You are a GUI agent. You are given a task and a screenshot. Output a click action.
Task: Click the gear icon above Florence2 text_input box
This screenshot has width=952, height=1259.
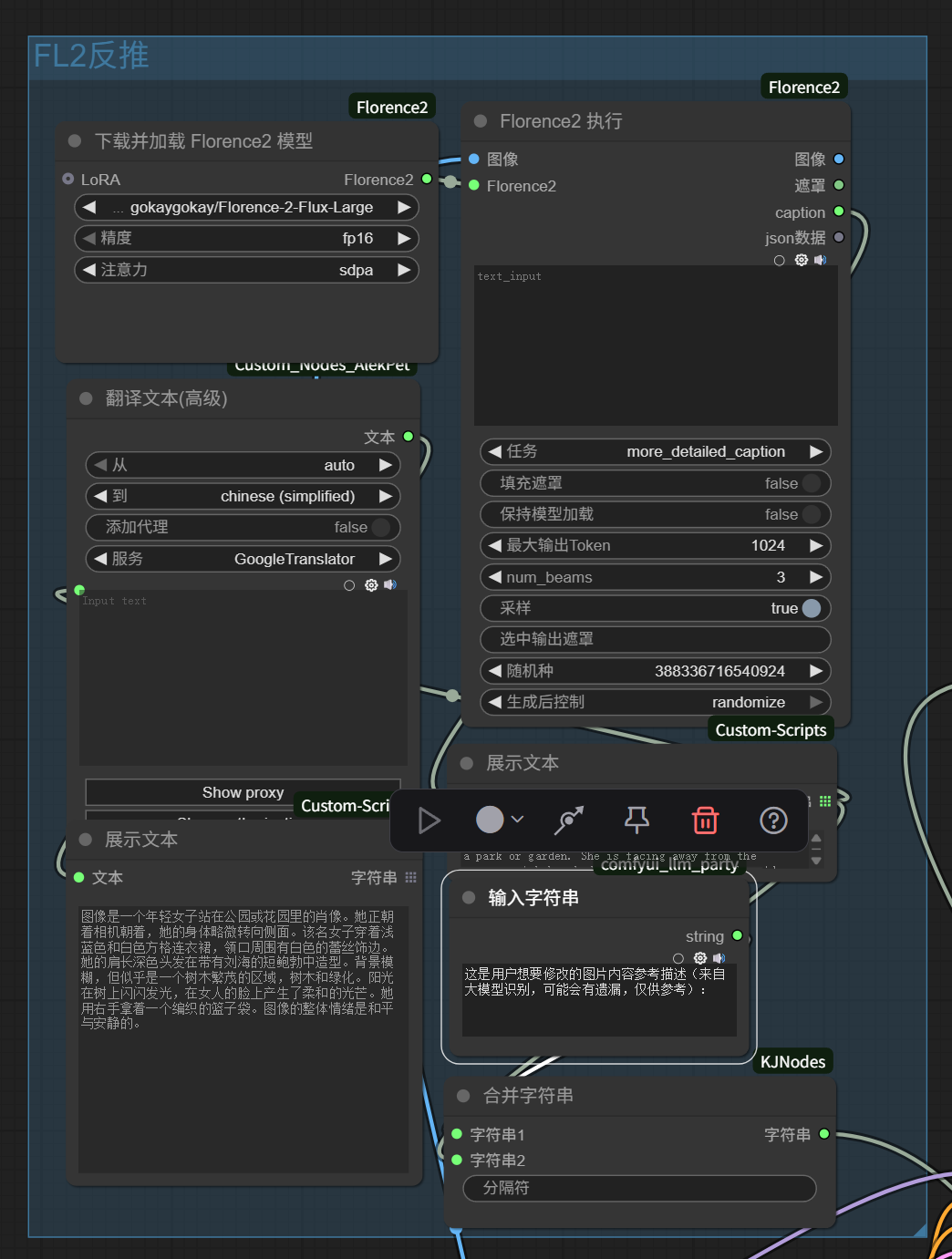click(x=801, y=260)
